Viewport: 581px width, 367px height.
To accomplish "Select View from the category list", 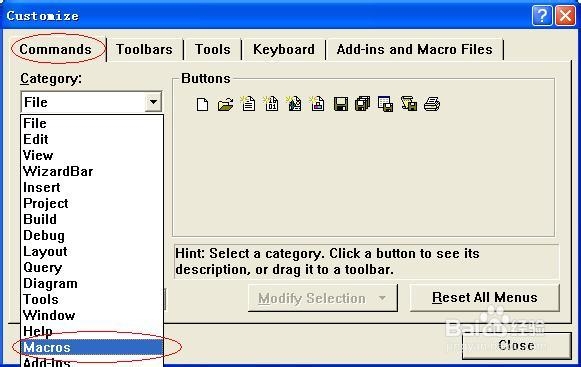I will (92, 155).
